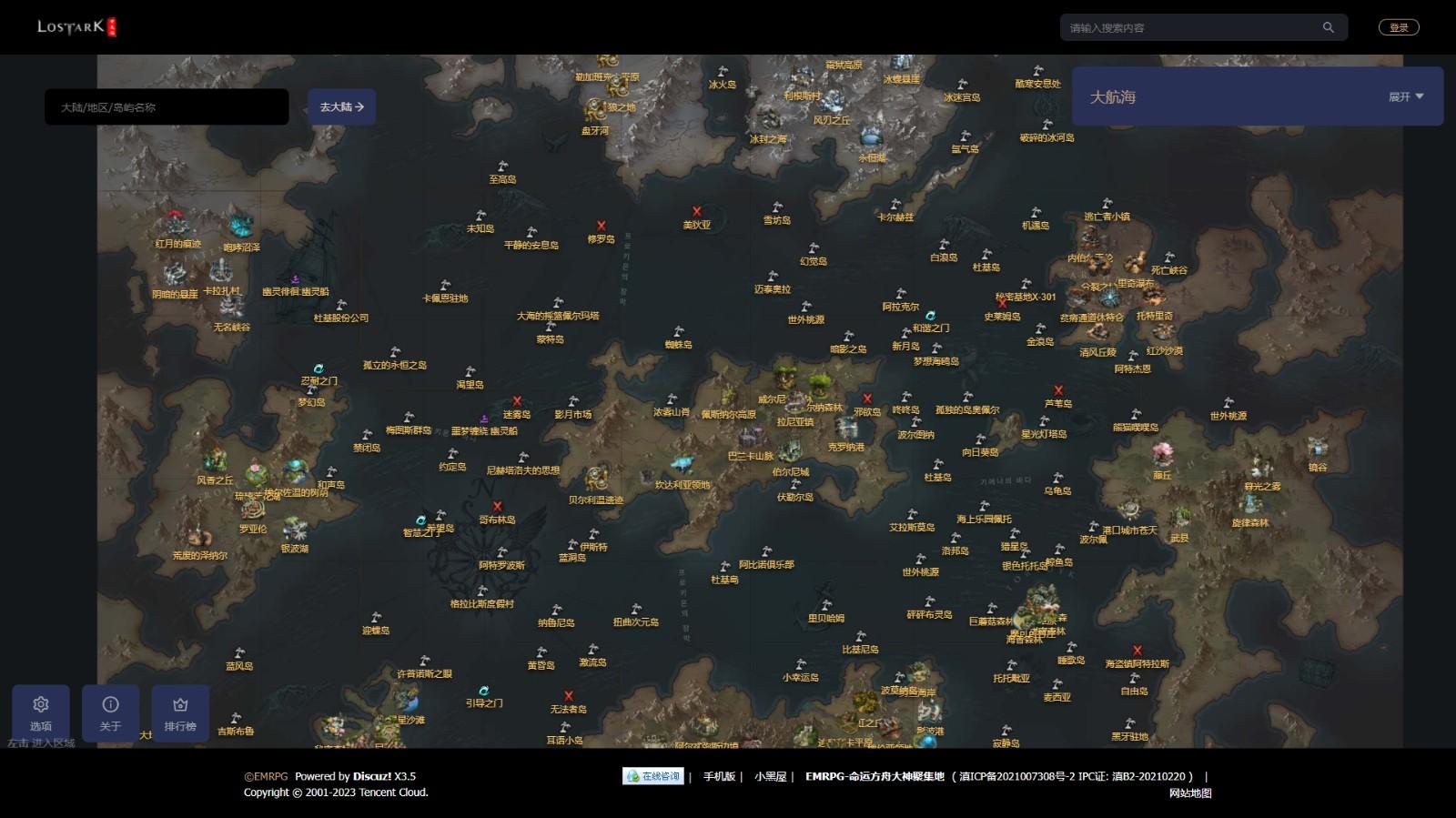Click the Lost Ark logo
The image size is (1456, 818).
pyautogui.click(x=76, y=27)
